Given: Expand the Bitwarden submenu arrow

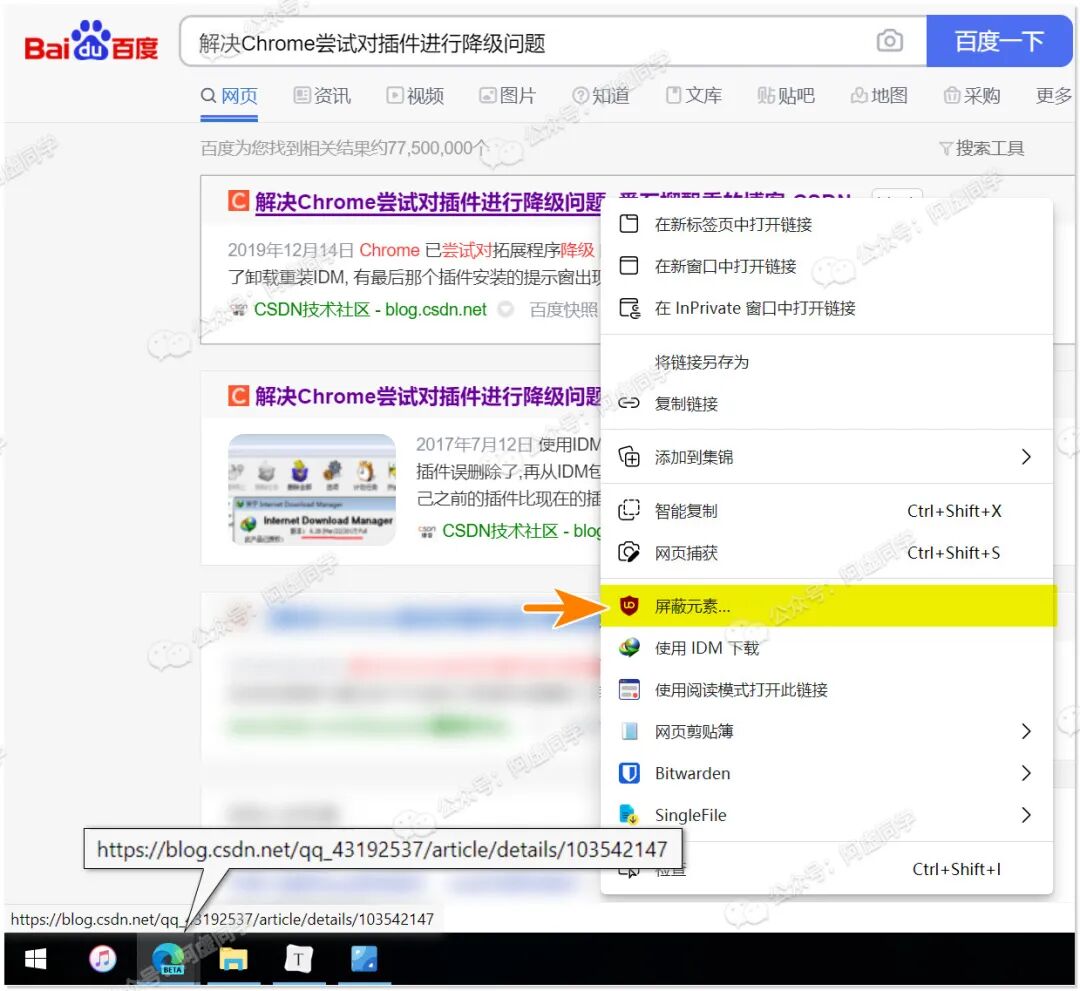Looking at the screenshot, I should point(1026,773).
